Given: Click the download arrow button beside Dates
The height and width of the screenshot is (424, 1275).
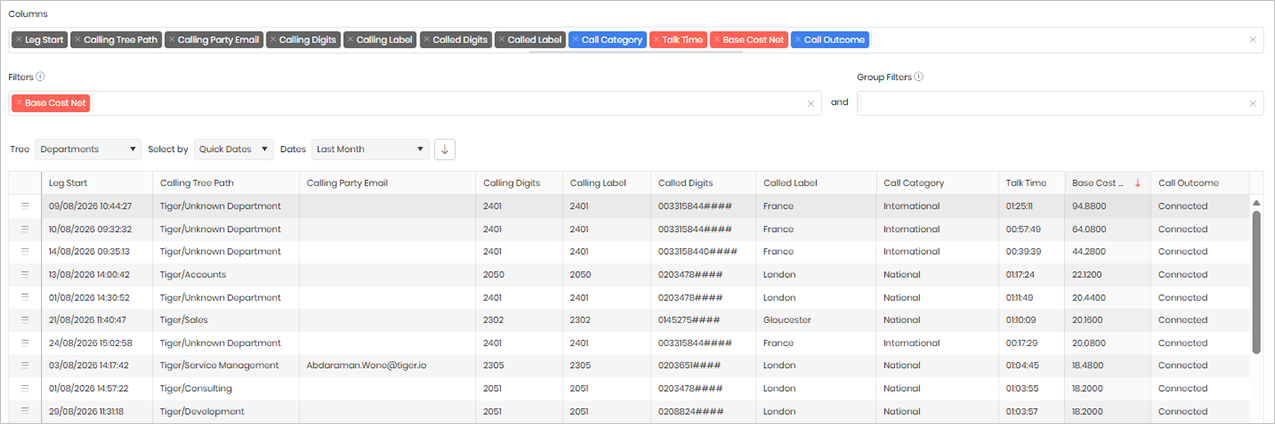Looking at the screenshot, I should [446, 149].
